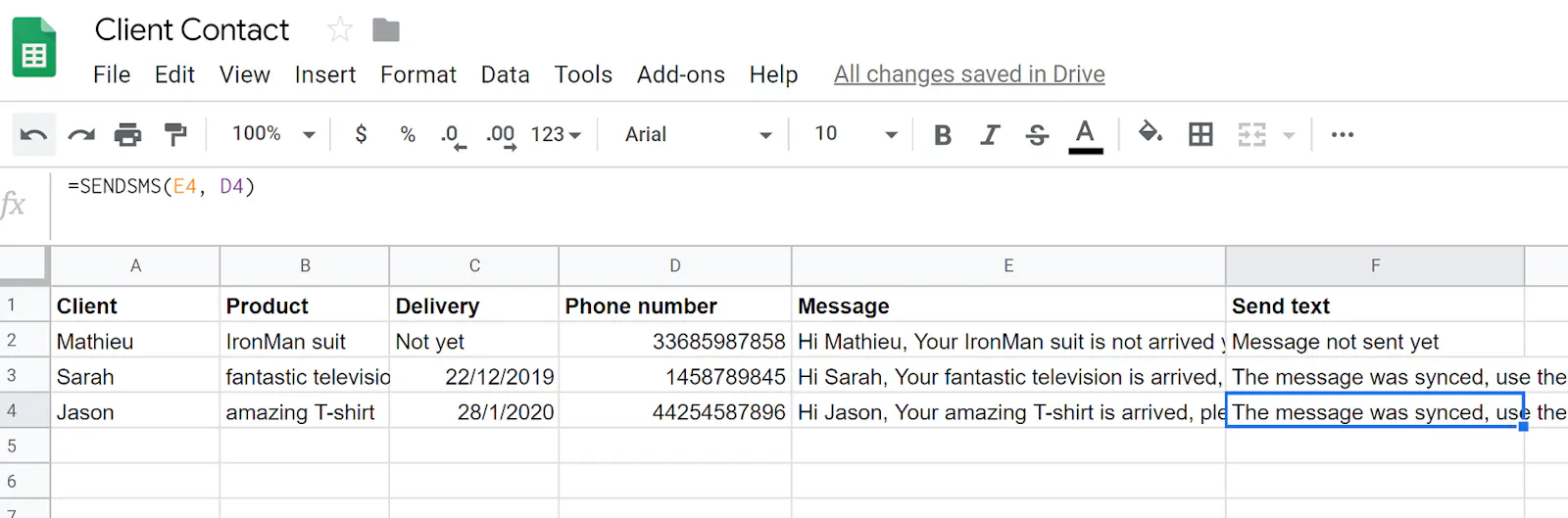Open the fill color bucket
1568x518 pixels.
click(x=1150, y=132)
